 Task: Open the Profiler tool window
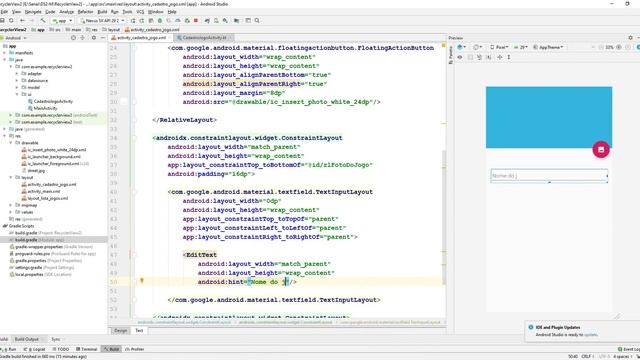click(x=135, y=349)
